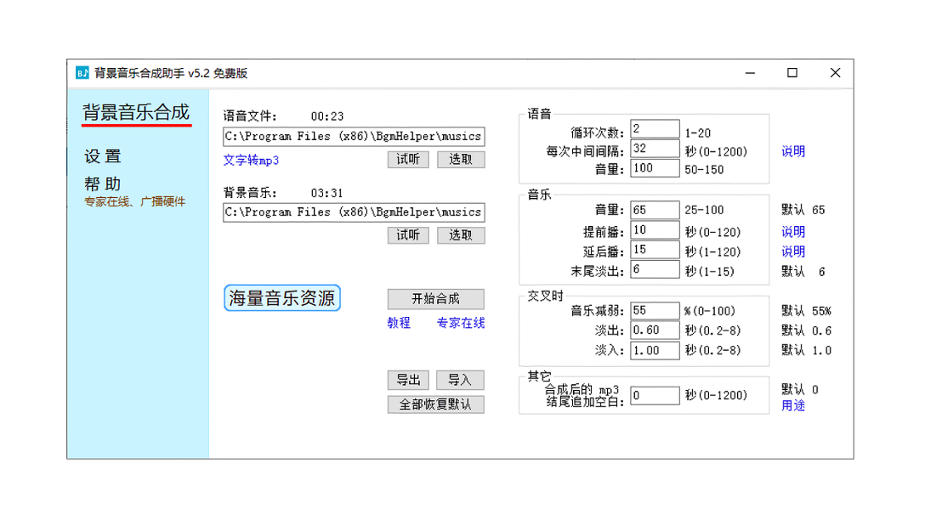The image size is (925, 520).
Task: Click the 音乐减弱 input field
Action: click(655, 310)
